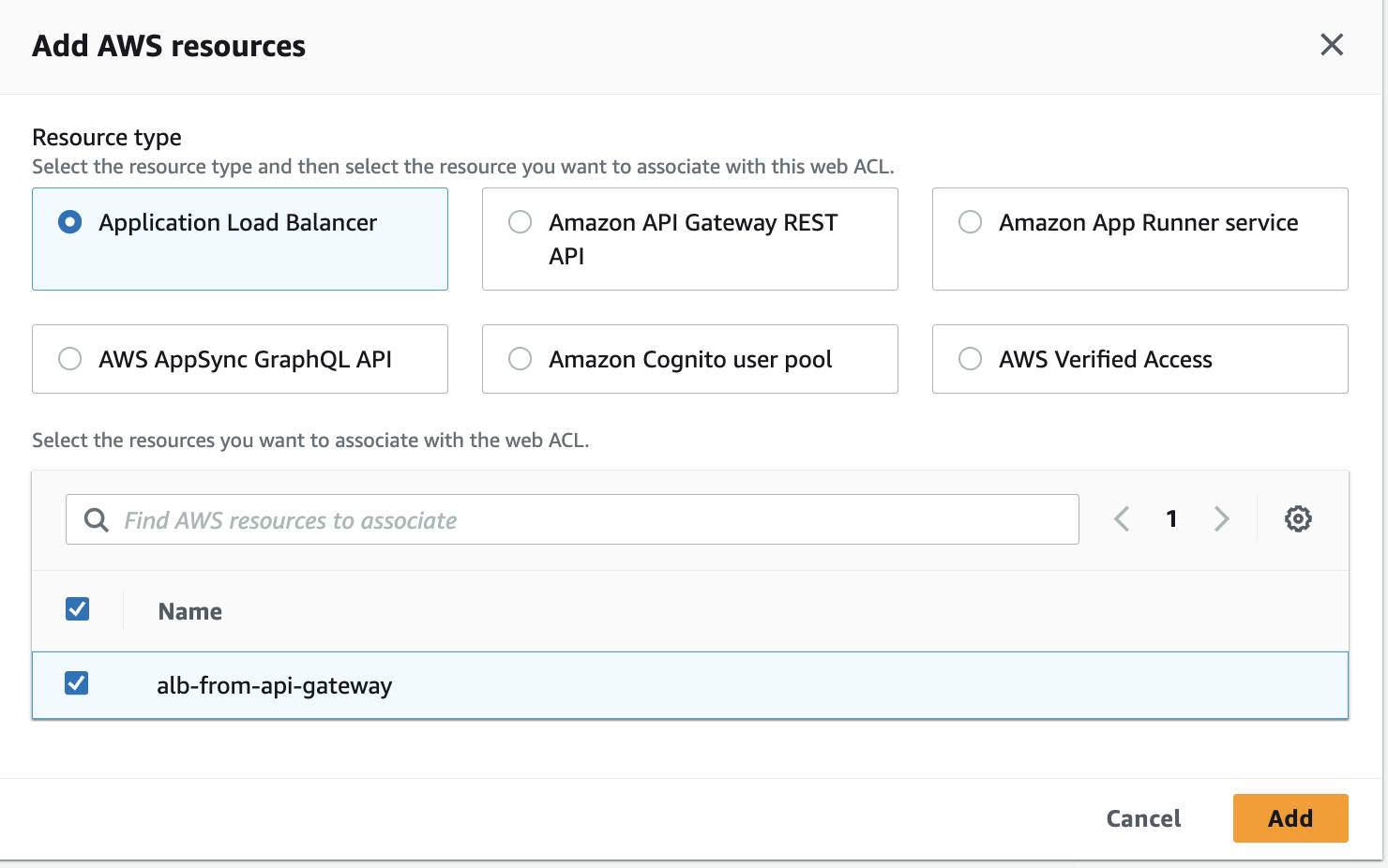Viewport: 1388px width, 868px height.
Task: Uncheck the select-all checkbox in table header
Action: (77, 609)
